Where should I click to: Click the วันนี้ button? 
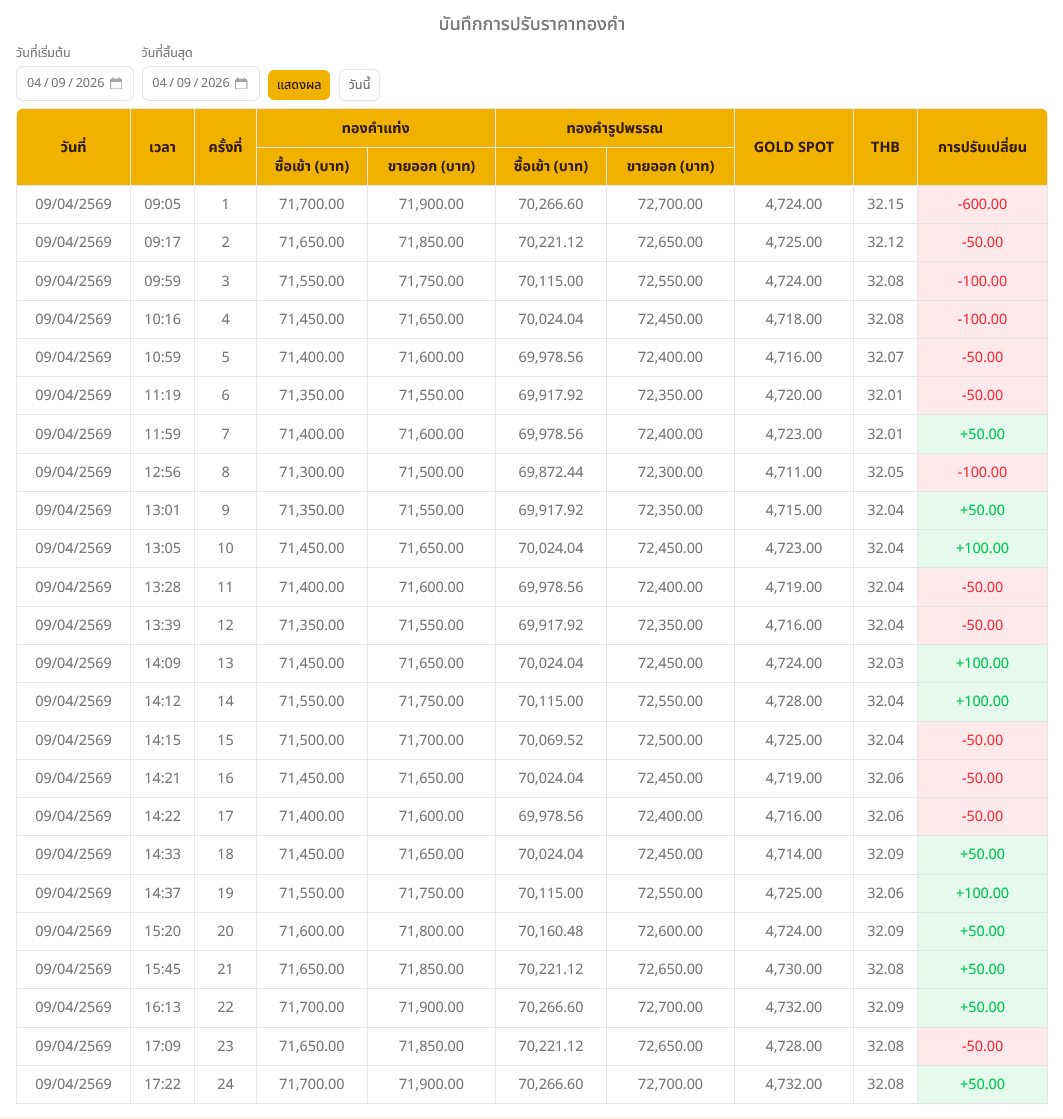point(359,85)
